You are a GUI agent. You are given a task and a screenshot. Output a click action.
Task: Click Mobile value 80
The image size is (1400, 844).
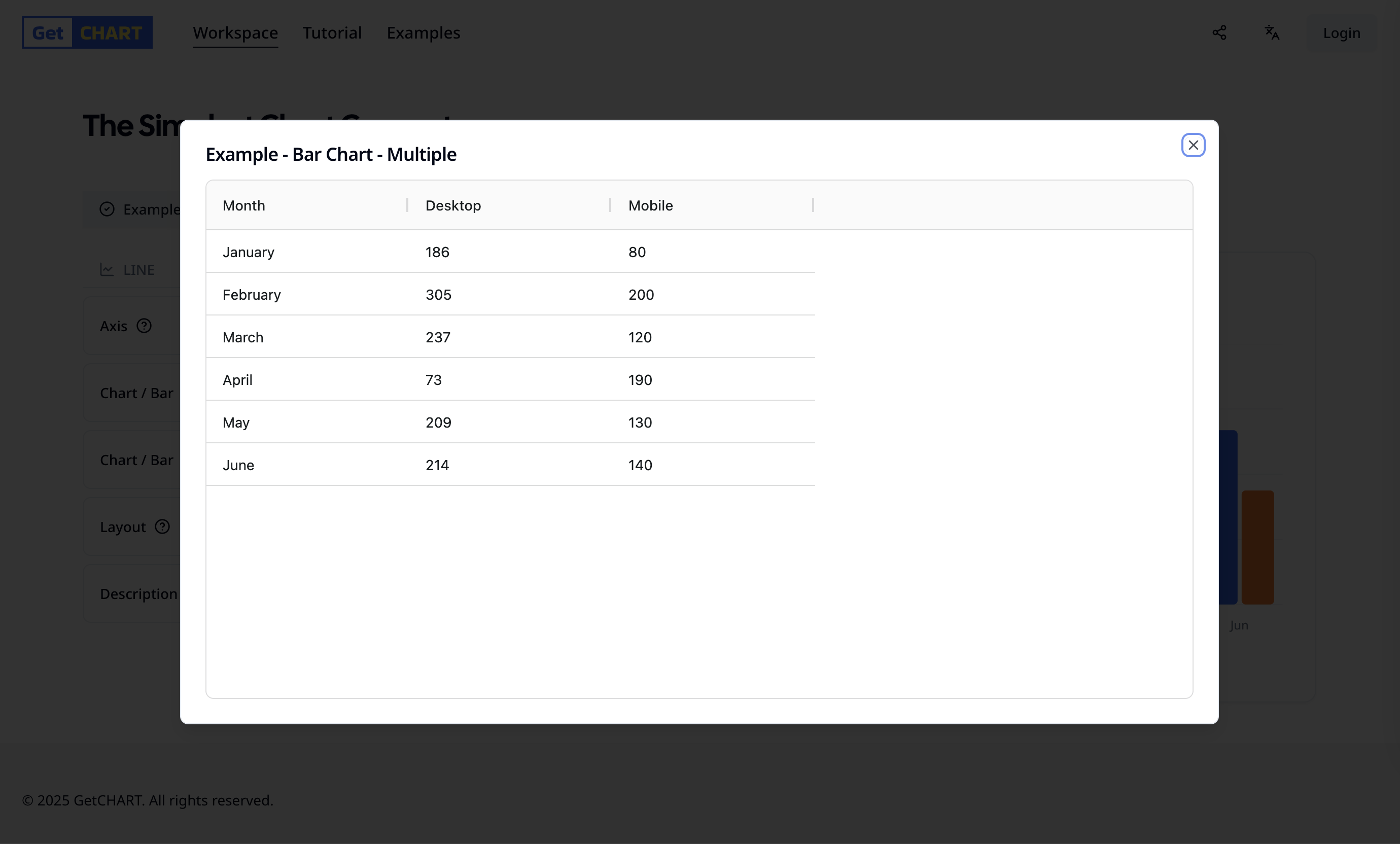click(713, 252)
